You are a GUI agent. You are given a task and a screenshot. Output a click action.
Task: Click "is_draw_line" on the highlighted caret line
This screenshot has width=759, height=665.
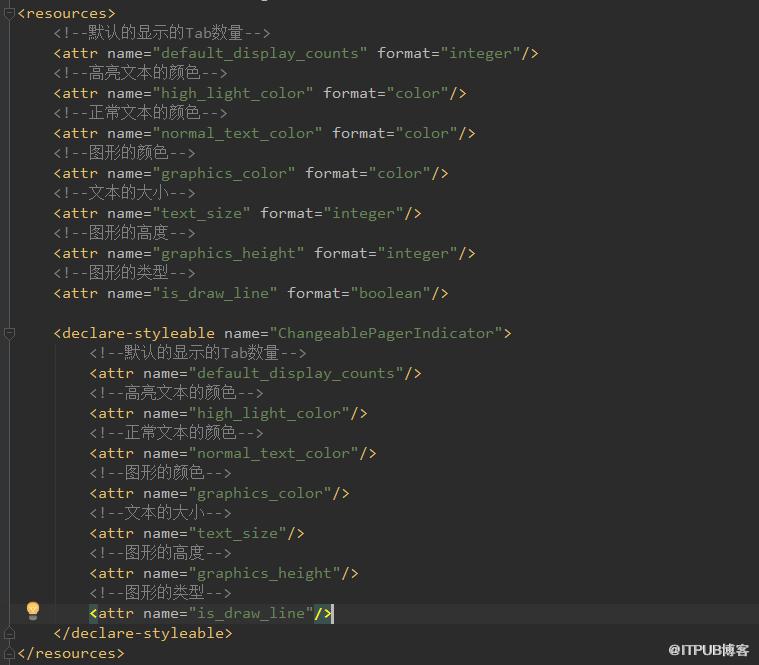tap(251, 613)
